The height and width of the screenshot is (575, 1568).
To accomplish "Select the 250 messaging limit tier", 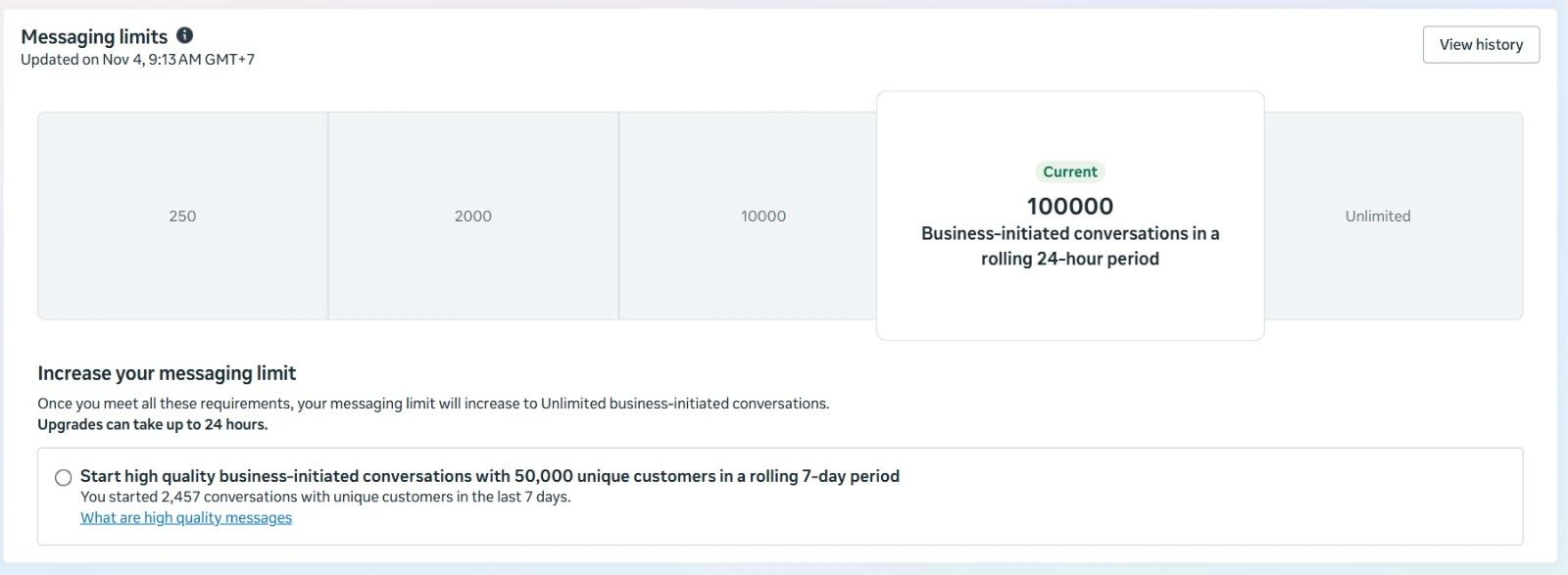I will tap(182, 216).
